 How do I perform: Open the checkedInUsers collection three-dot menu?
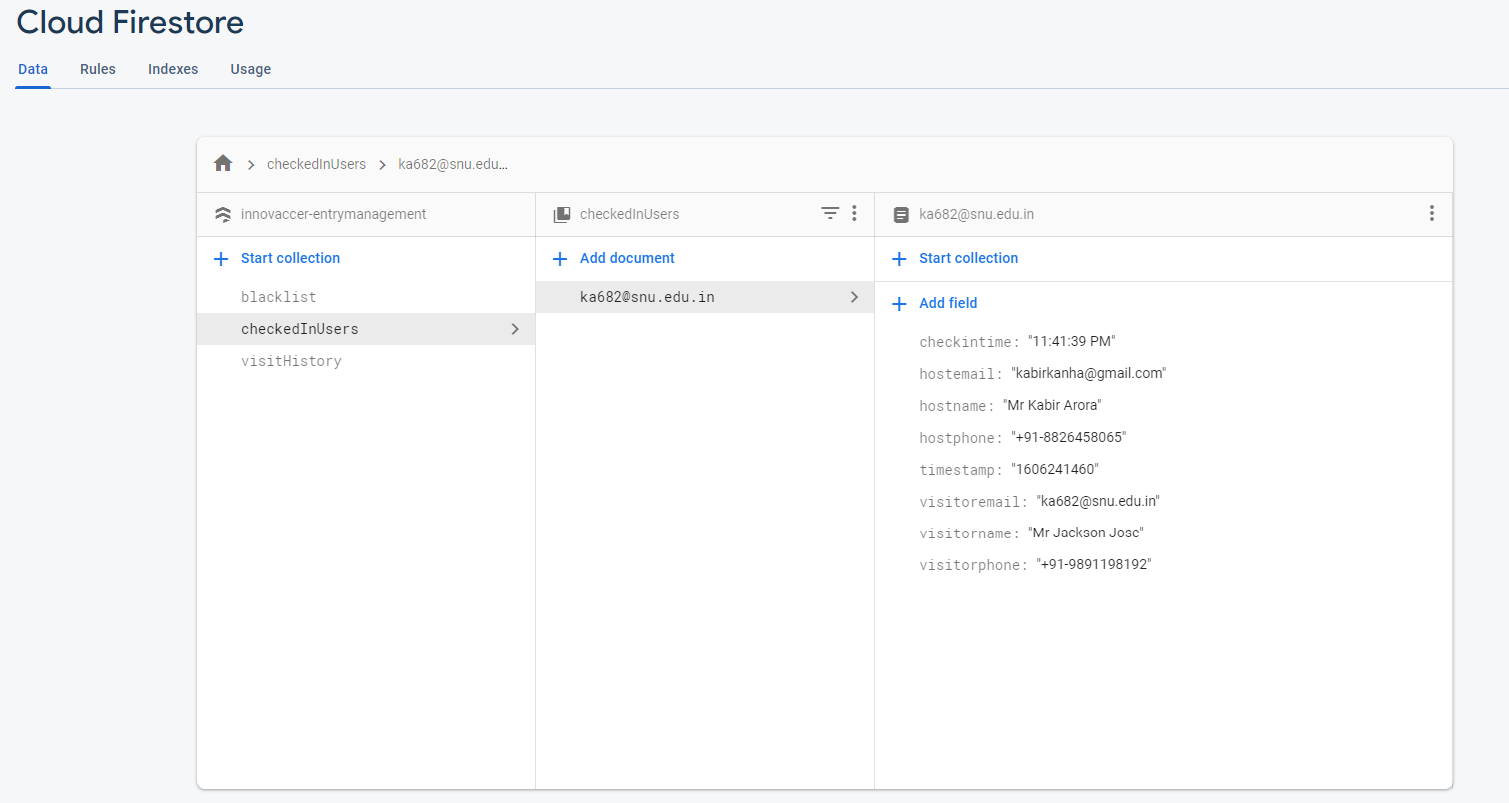click(x=854, y=213)
